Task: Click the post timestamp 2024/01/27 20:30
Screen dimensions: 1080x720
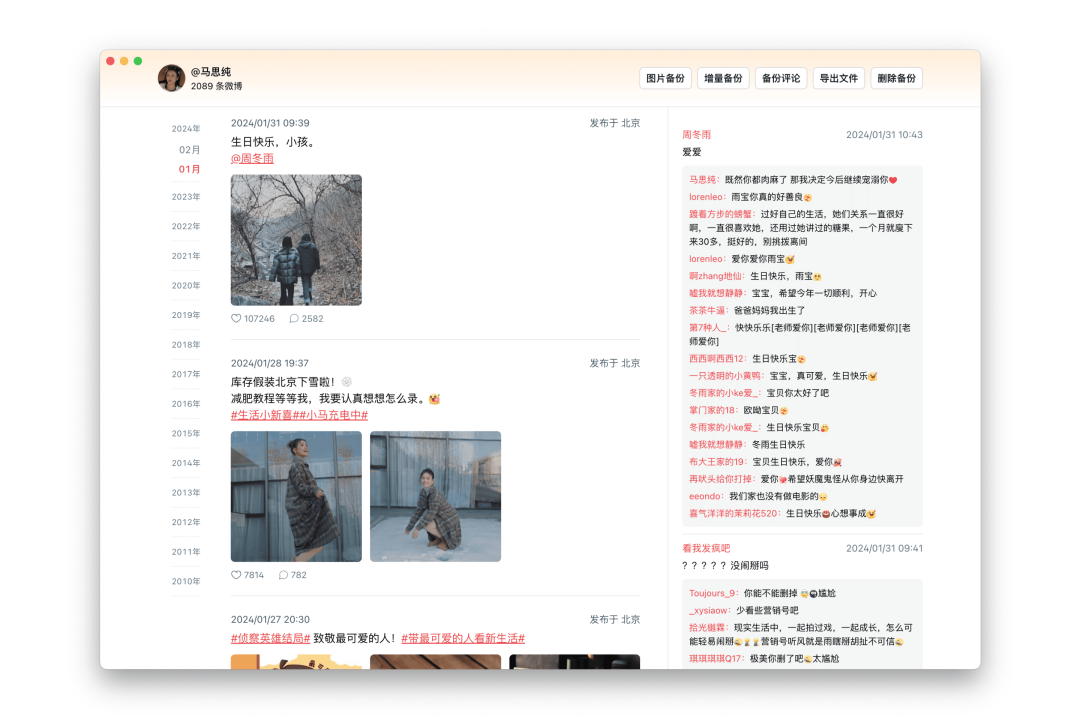Action: click(x=270, y=619)
